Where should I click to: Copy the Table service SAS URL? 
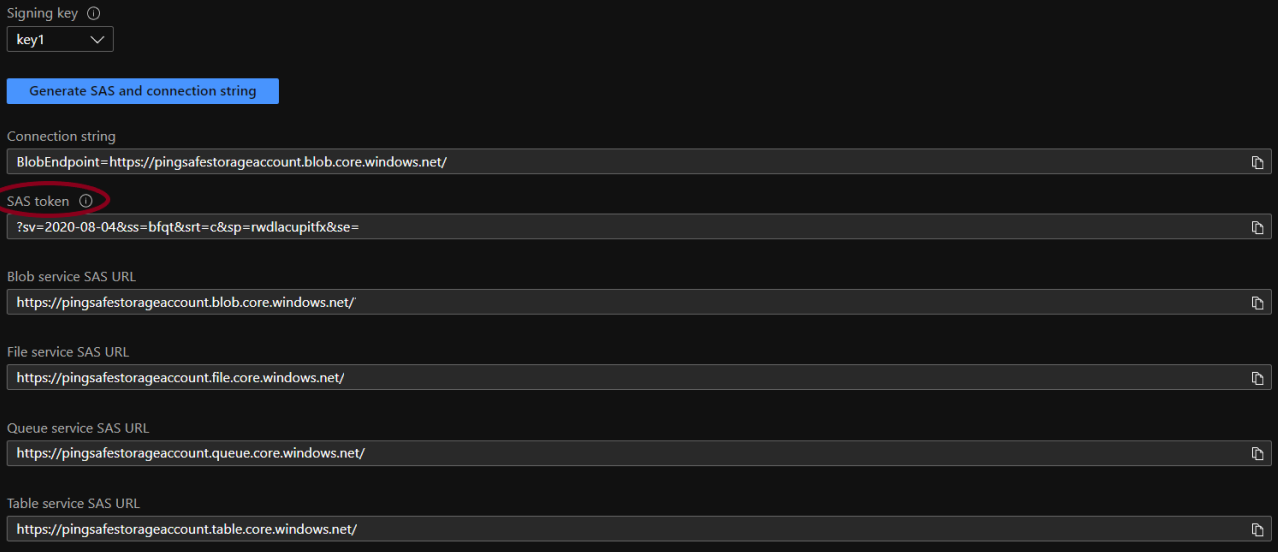click(x=1258, y=529)
